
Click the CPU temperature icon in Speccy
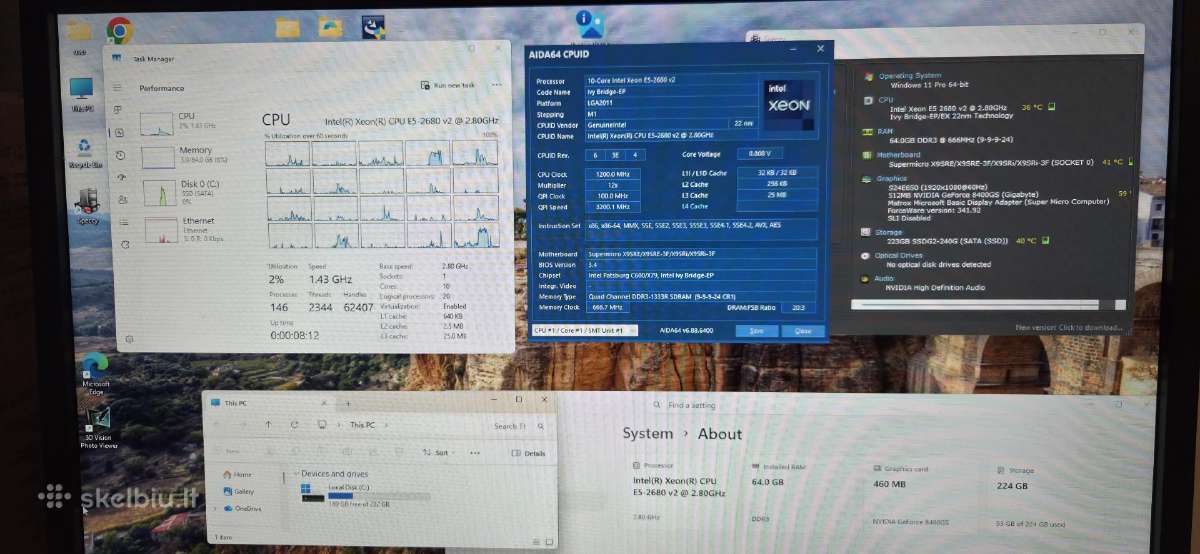pos(1052,106)
